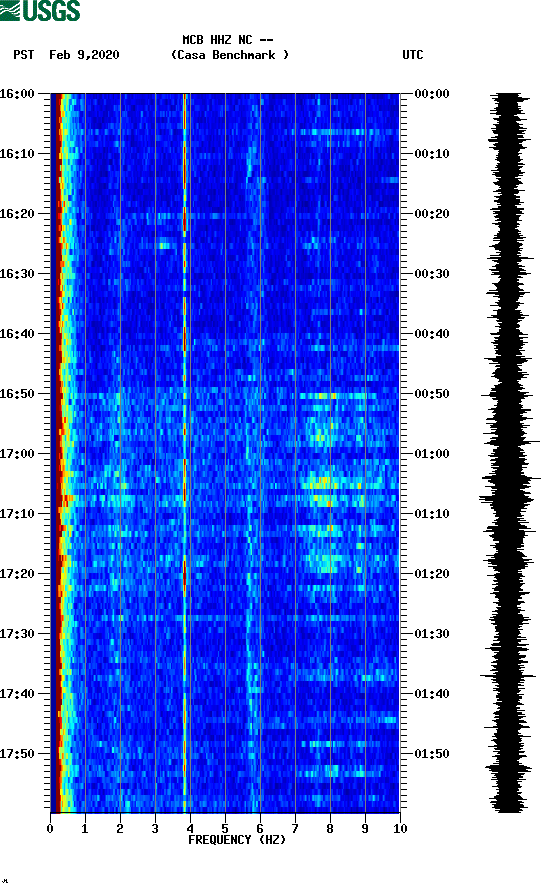Click the 17:10 PST time label

click(x=17, y=514)
